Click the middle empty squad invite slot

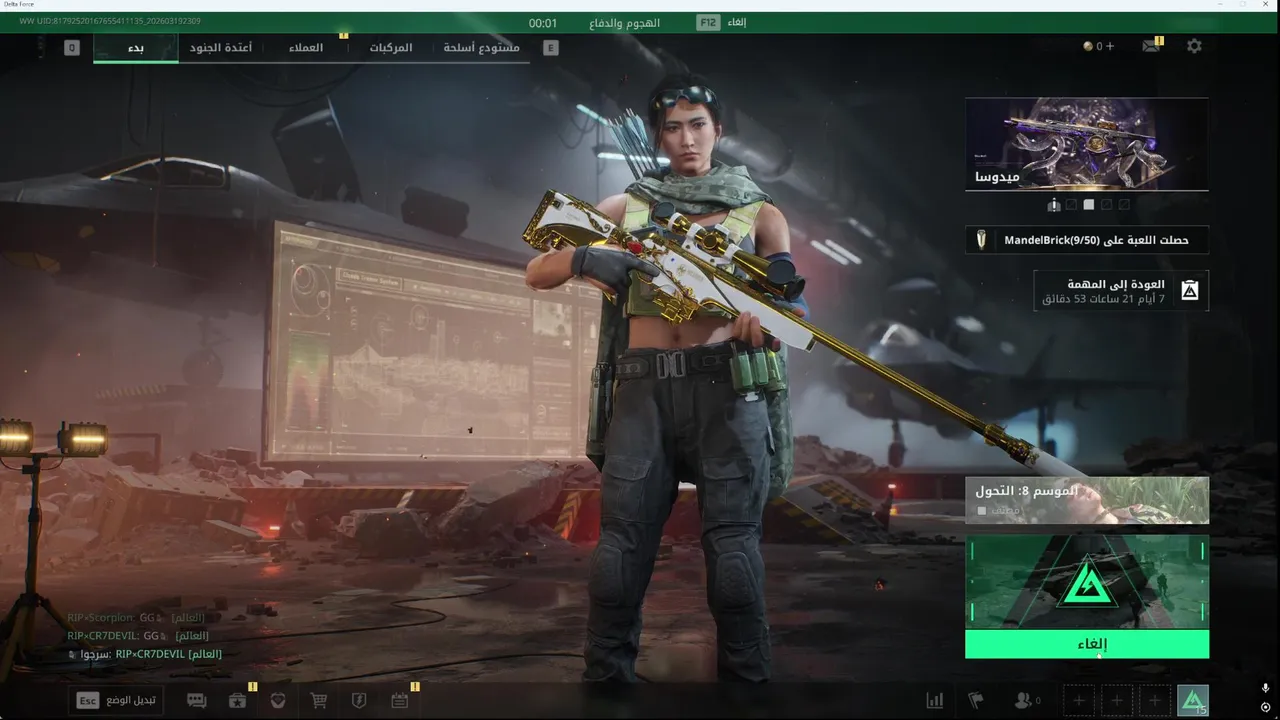(1117, 701)
